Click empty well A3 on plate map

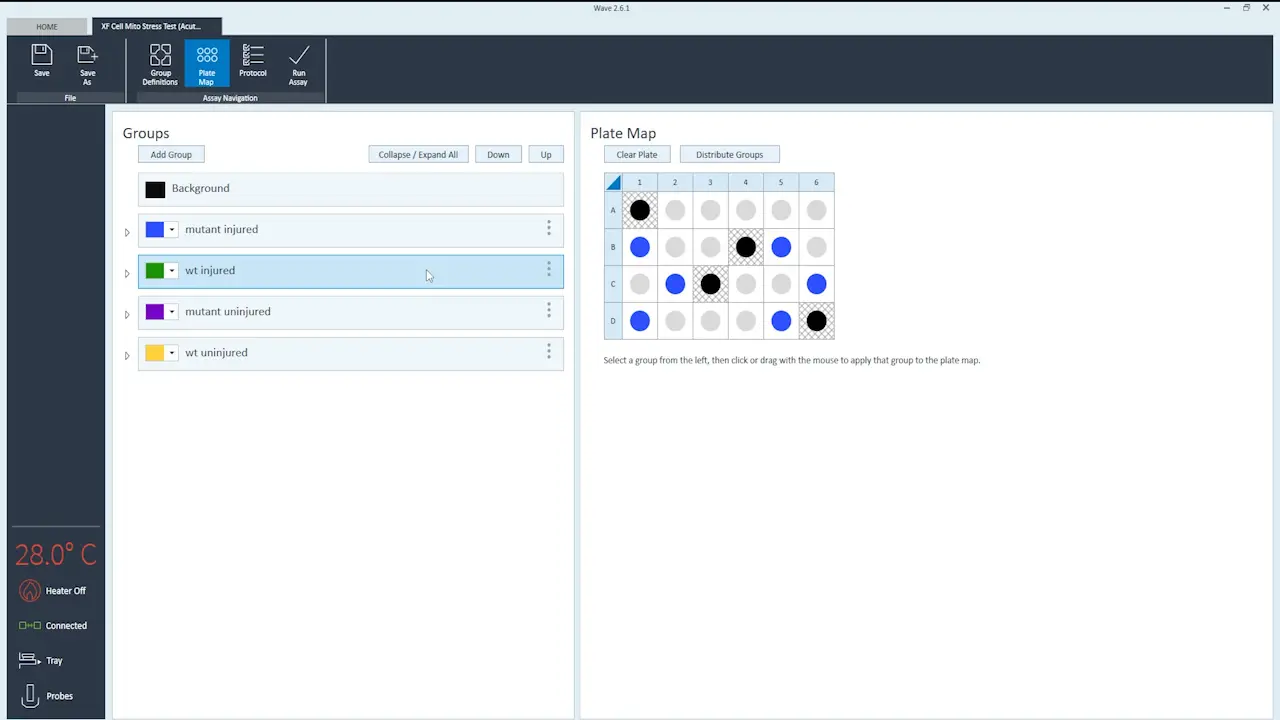pos(710,210)
